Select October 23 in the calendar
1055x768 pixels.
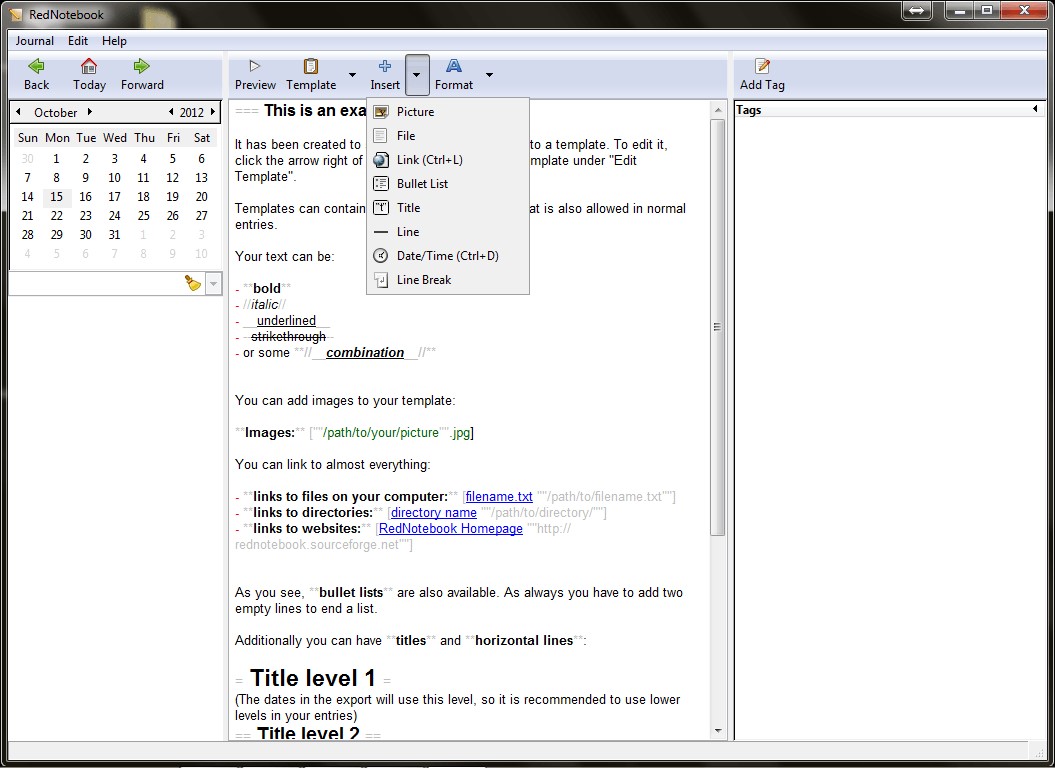click(86, 215)
